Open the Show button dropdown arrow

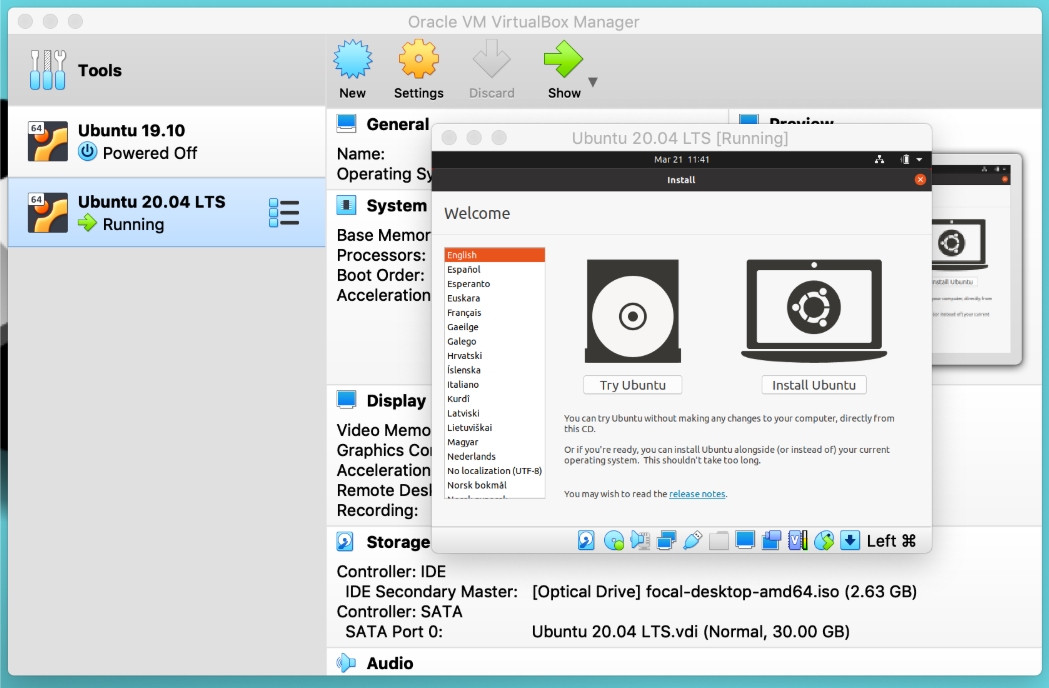coord(593,82)
